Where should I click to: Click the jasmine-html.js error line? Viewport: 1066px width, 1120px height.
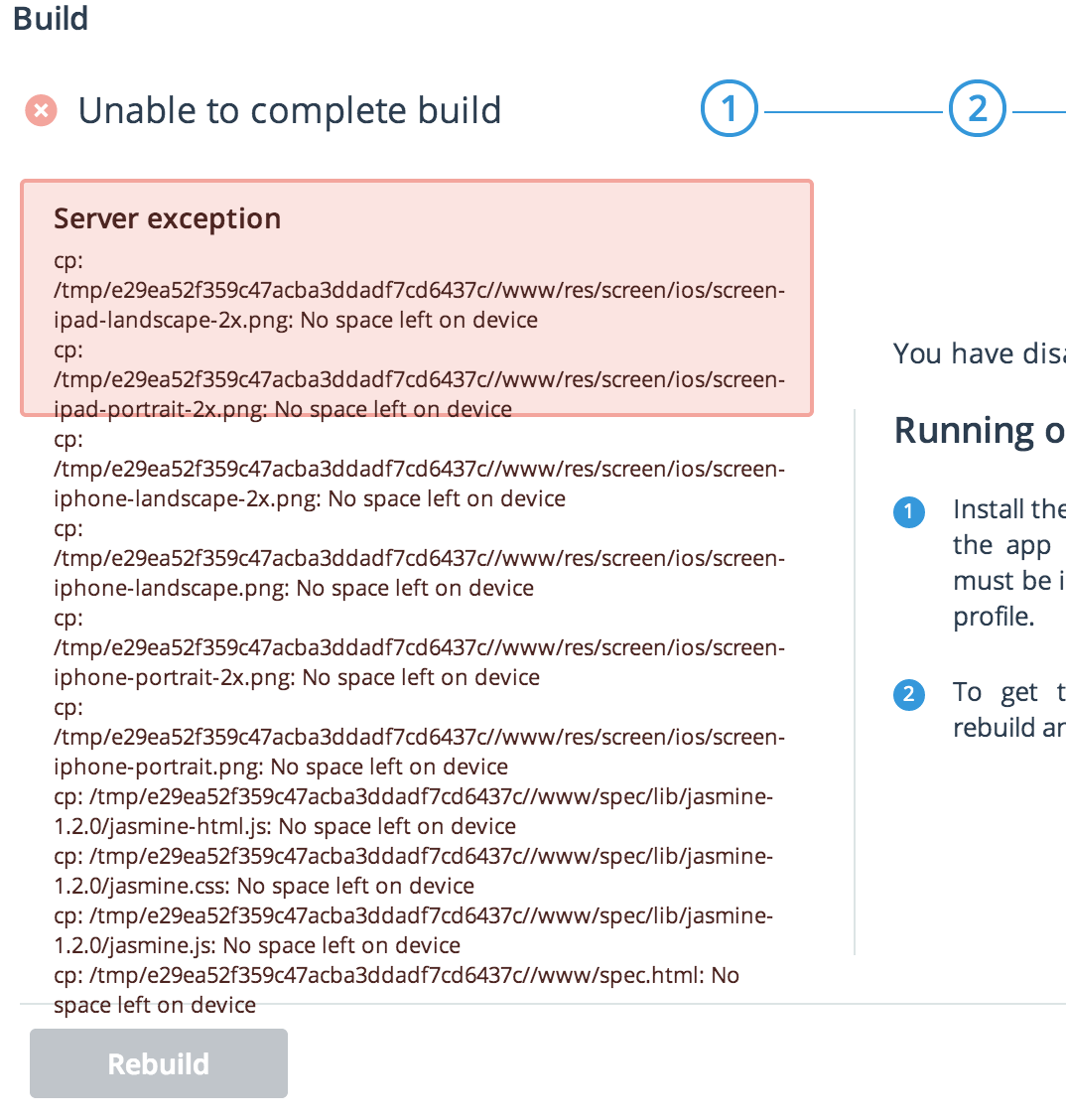[x=285, y=826]
